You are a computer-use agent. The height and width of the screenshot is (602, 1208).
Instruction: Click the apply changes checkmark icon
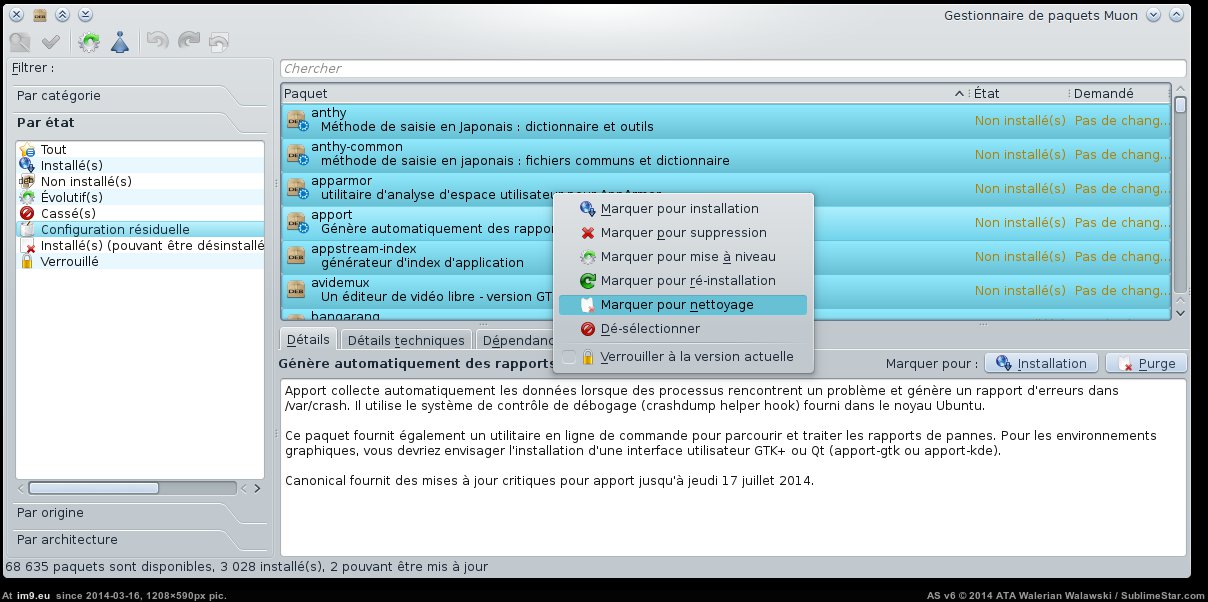pyautogui.click(x=51, y=42)
